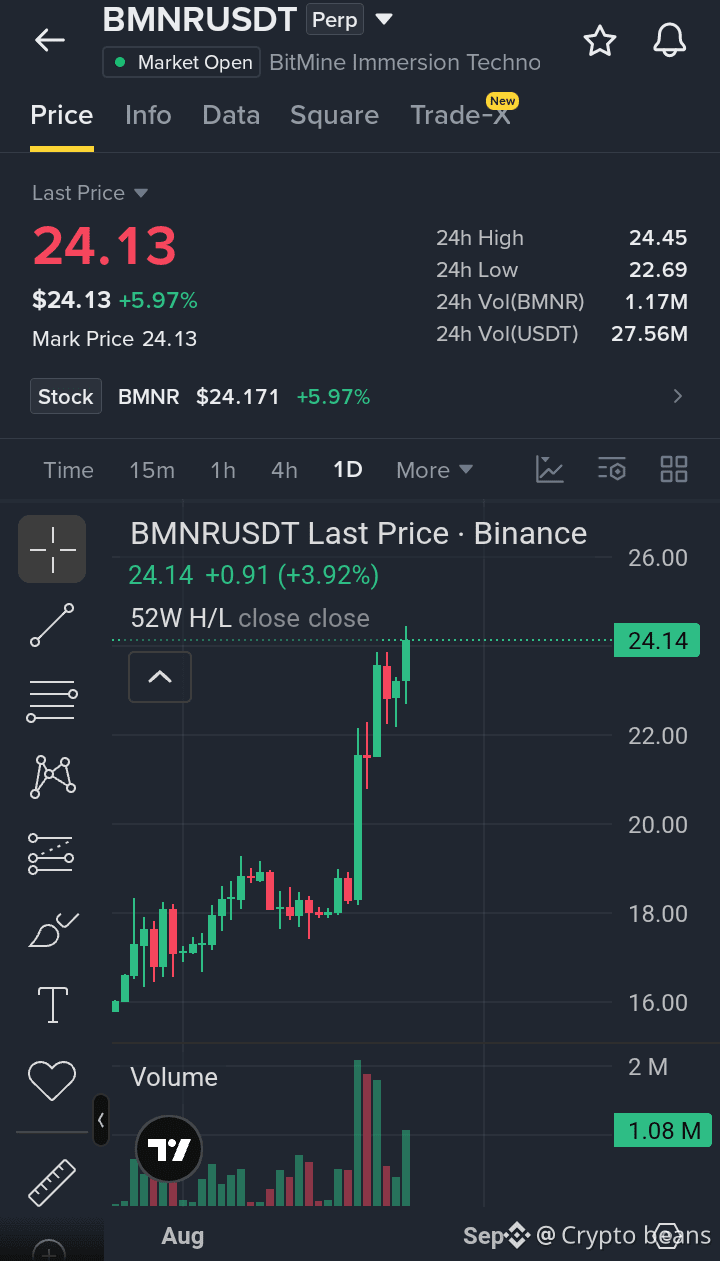Click the 24h Low value 22.69
Image resolution: width=720 pixels, height=1261 pixels.
(658, 270)
